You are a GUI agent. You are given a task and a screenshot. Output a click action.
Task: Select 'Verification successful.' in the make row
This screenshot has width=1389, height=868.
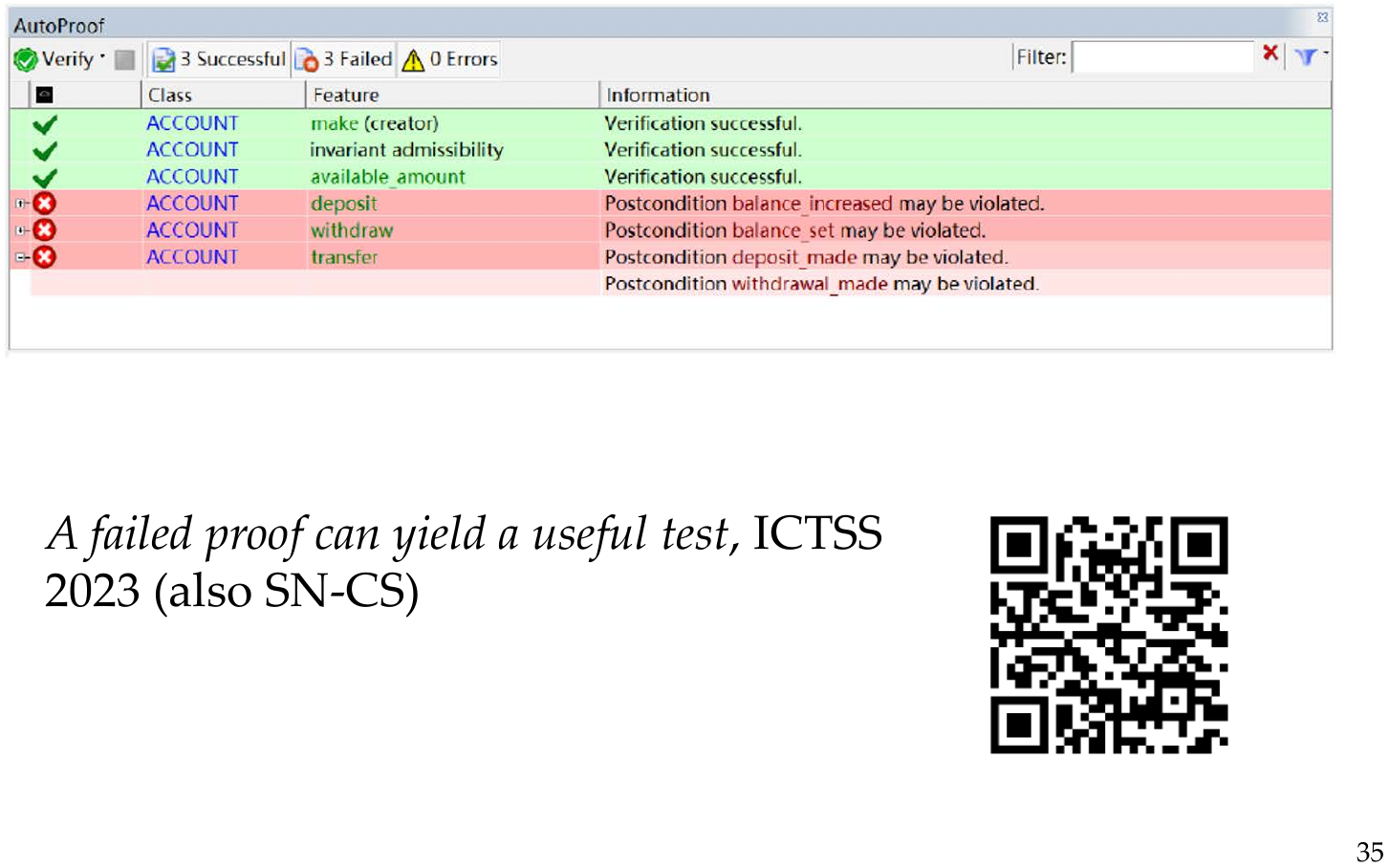[x=703, y=123]
